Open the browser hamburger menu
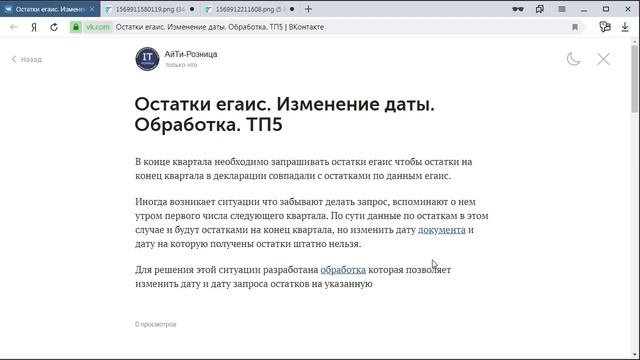 (562, 9)
